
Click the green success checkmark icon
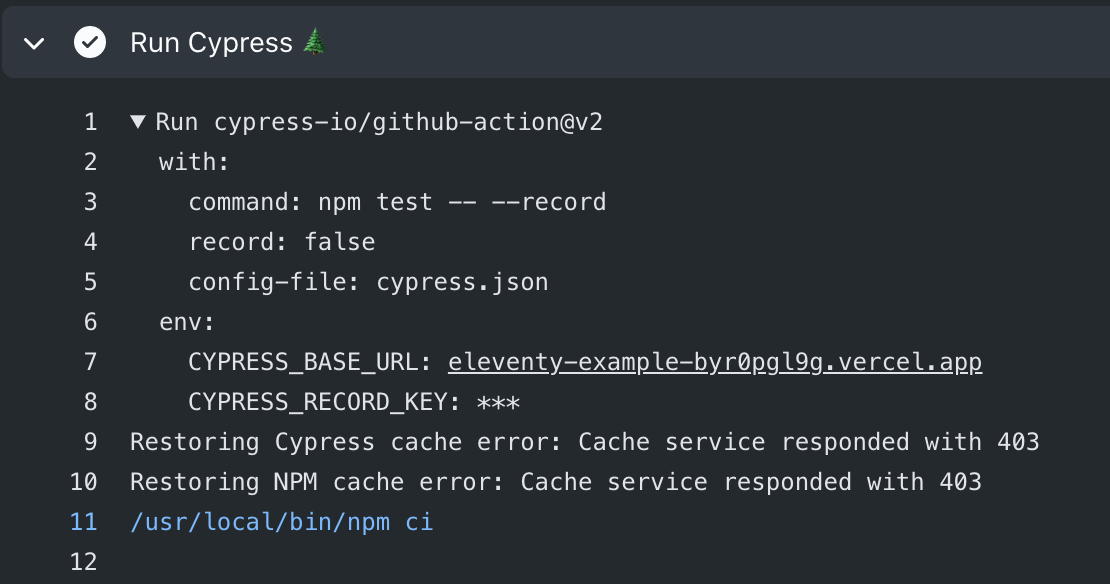[90, 42]
